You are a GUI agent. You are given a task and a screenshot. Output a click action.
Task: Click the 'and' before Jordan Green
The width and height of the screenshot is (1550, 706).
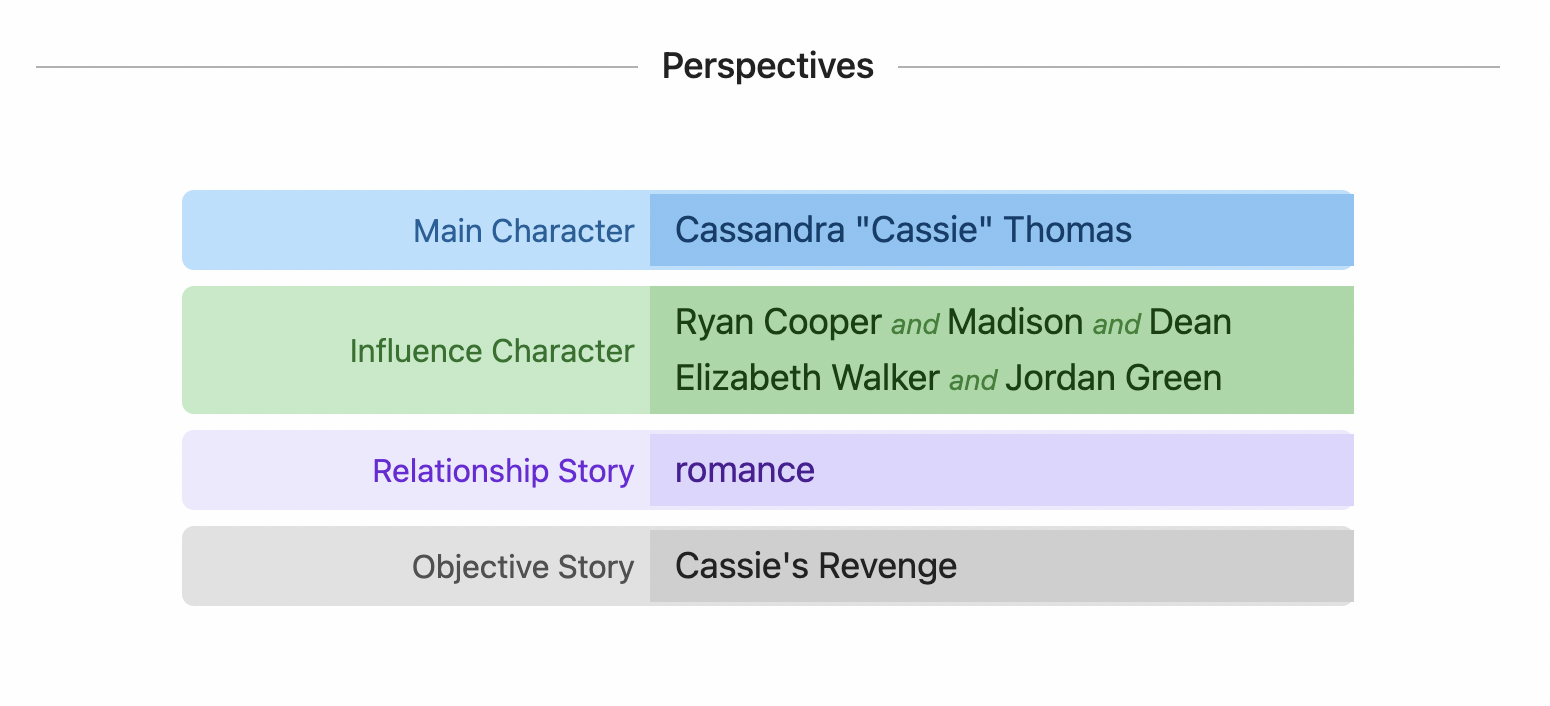973,380
